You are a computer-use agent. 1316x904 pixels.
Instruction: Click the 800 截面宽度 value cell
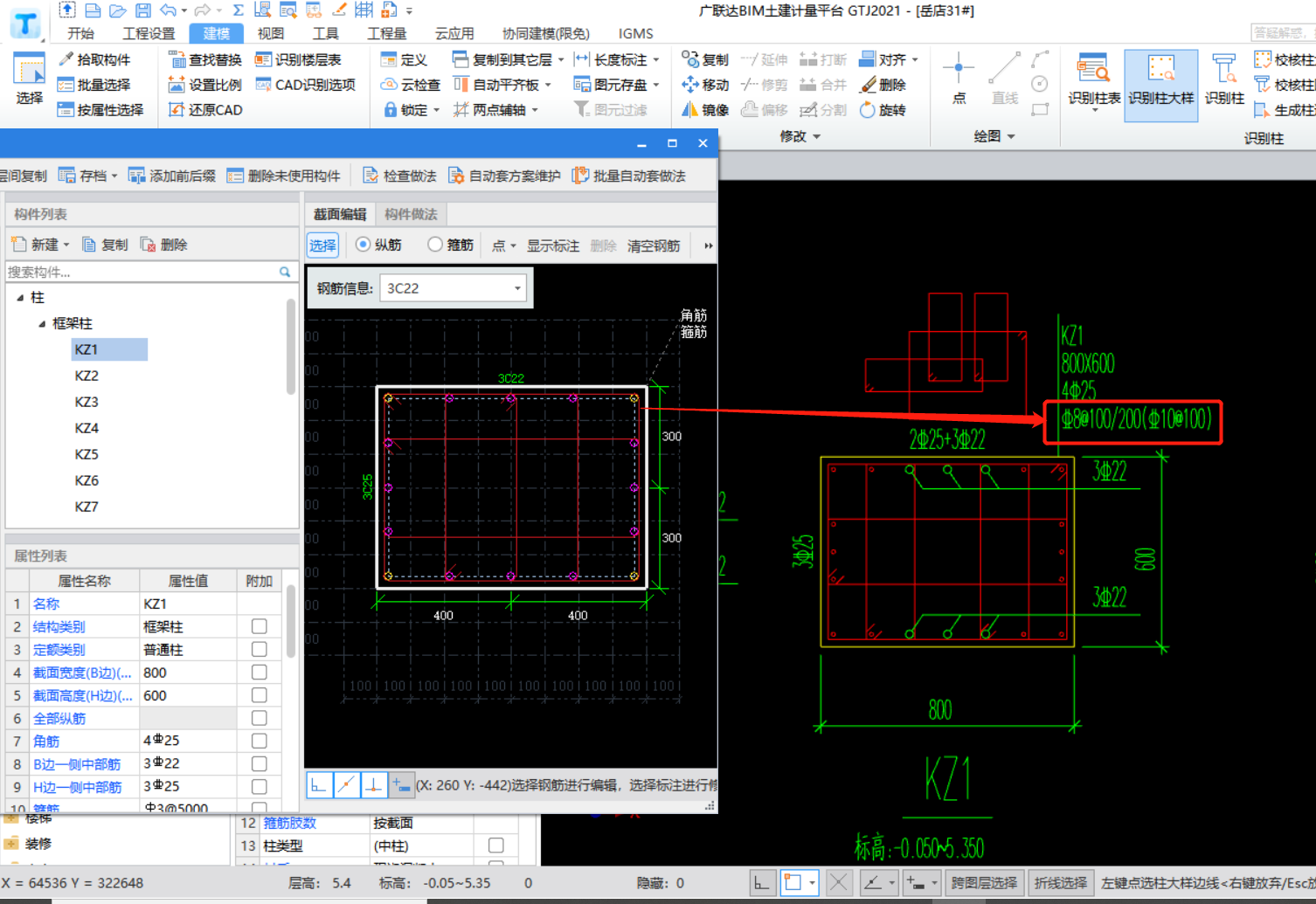[x=188, y=673]
